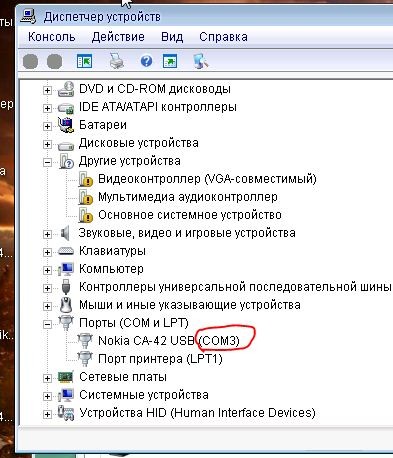This screenshot has height=458, width=393.
Task: Select the Порты (COM и LPT) label
Action: coord(134,323)
